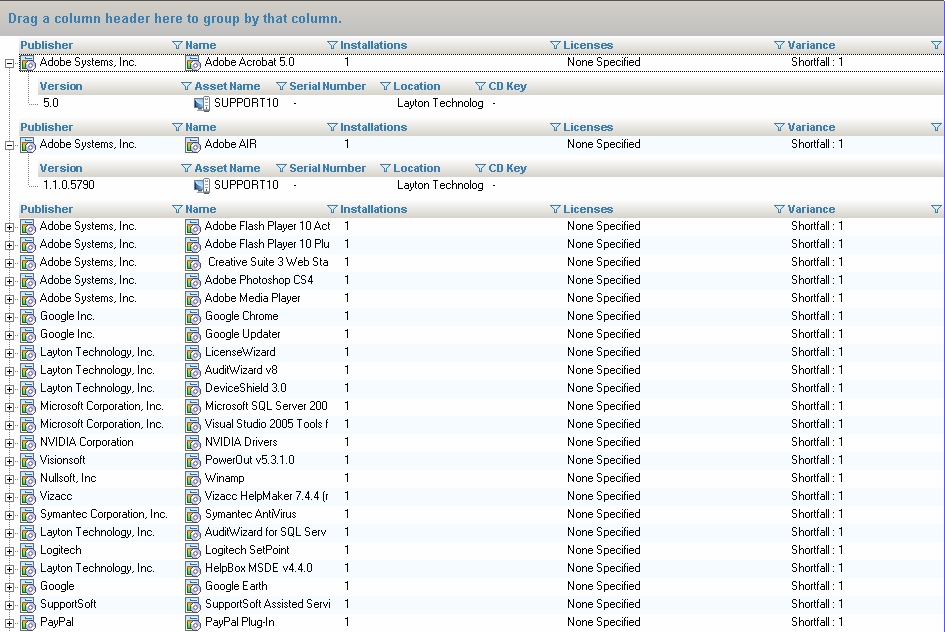
Task: Click the publisher icon beside Logitech
Action: pos(28,551)
